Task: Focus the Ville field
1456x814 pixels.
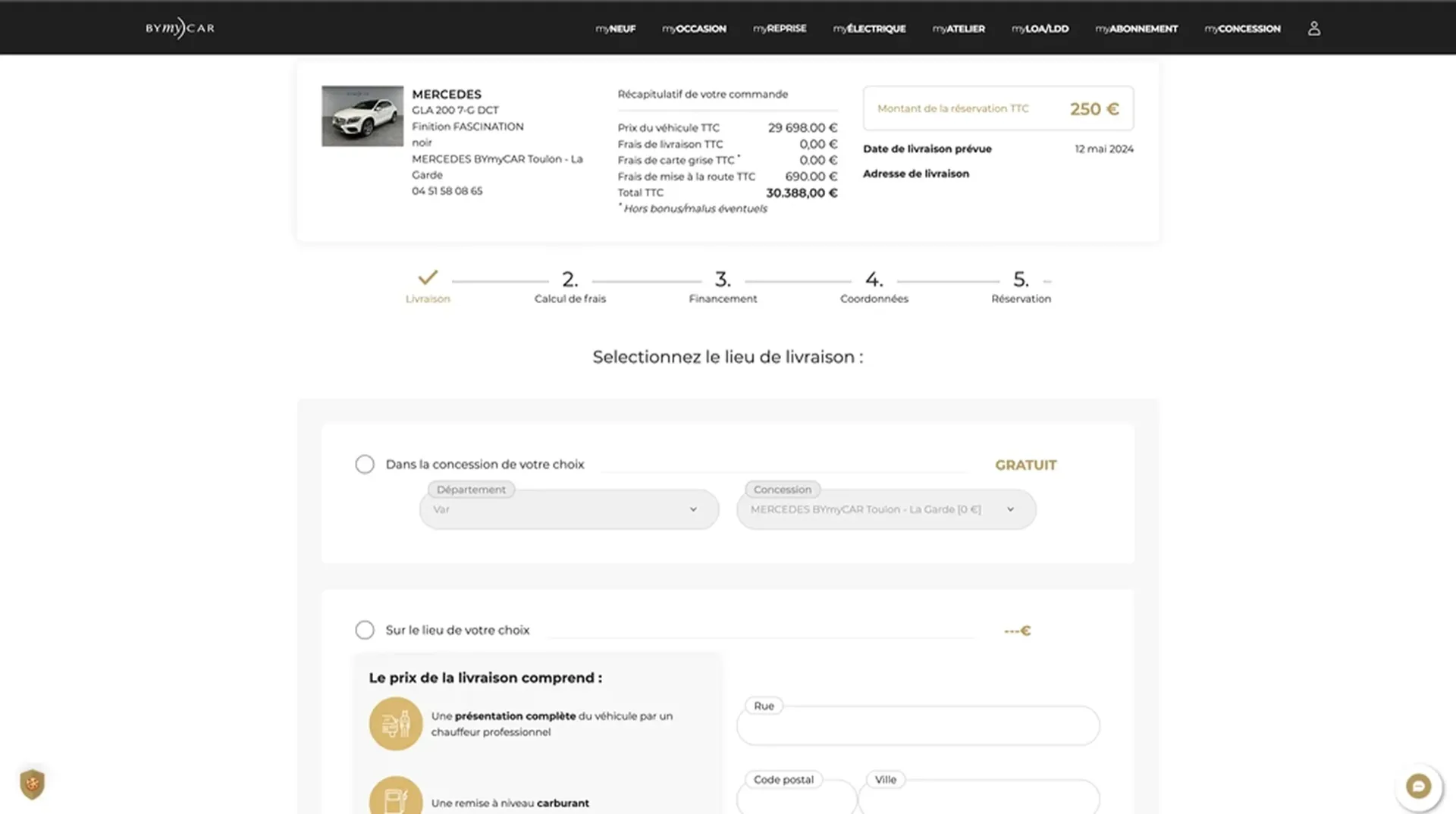Action: click(x=979, y=797)
